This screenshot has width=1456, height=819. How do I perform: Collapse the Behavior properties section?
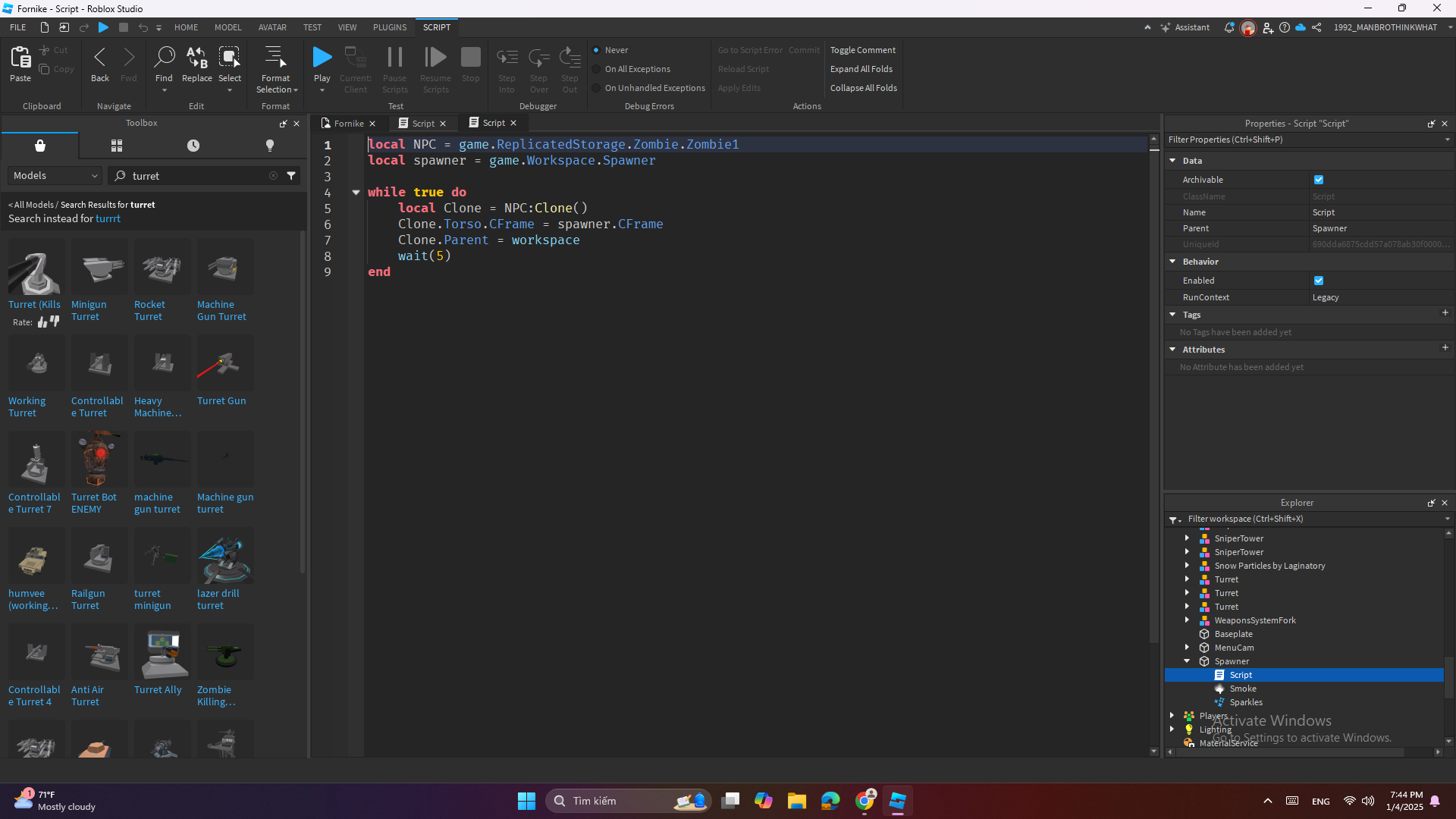(1172, 262)
